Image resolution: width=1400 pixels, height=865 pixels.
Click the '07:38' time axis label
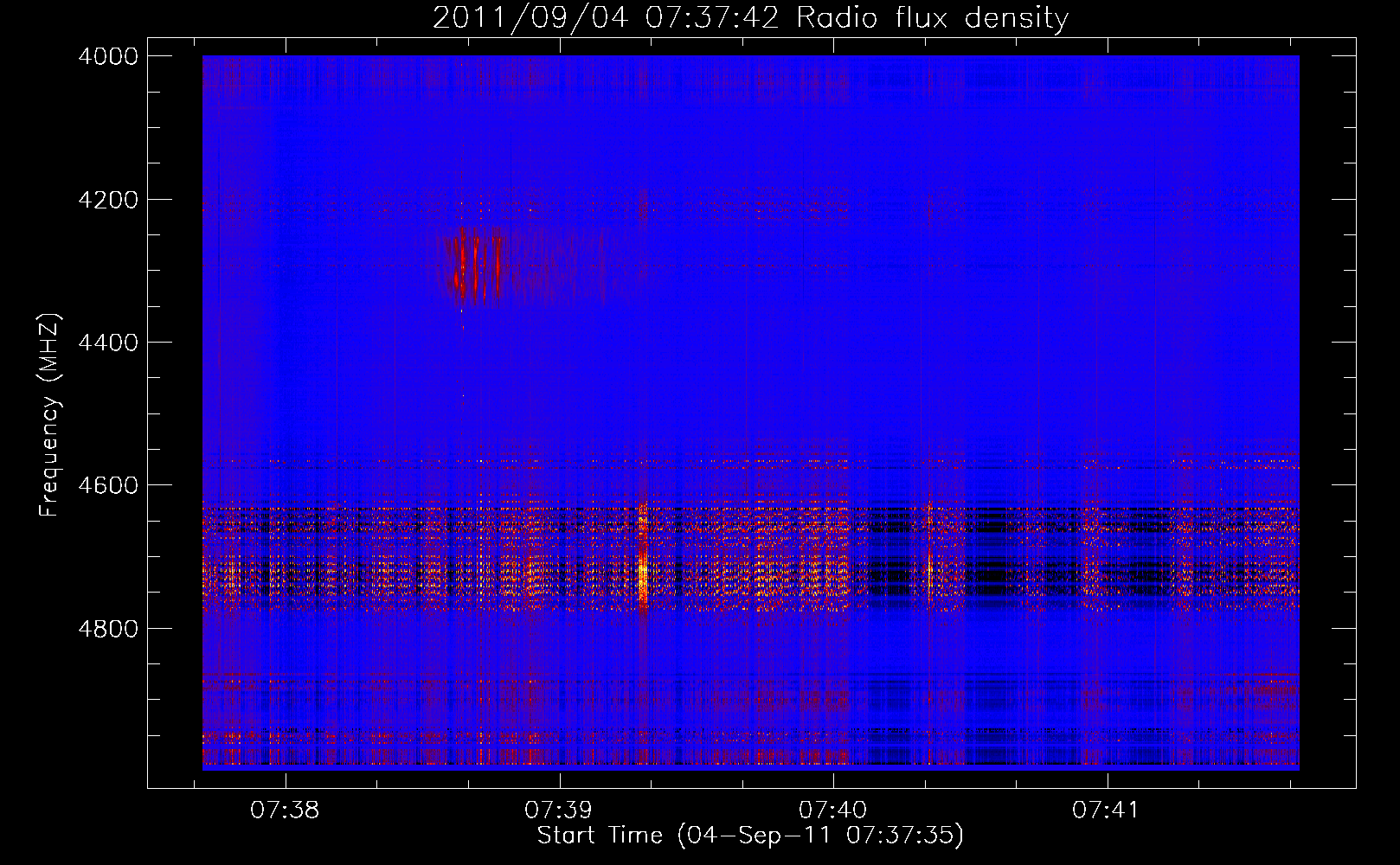pos(285,811)
